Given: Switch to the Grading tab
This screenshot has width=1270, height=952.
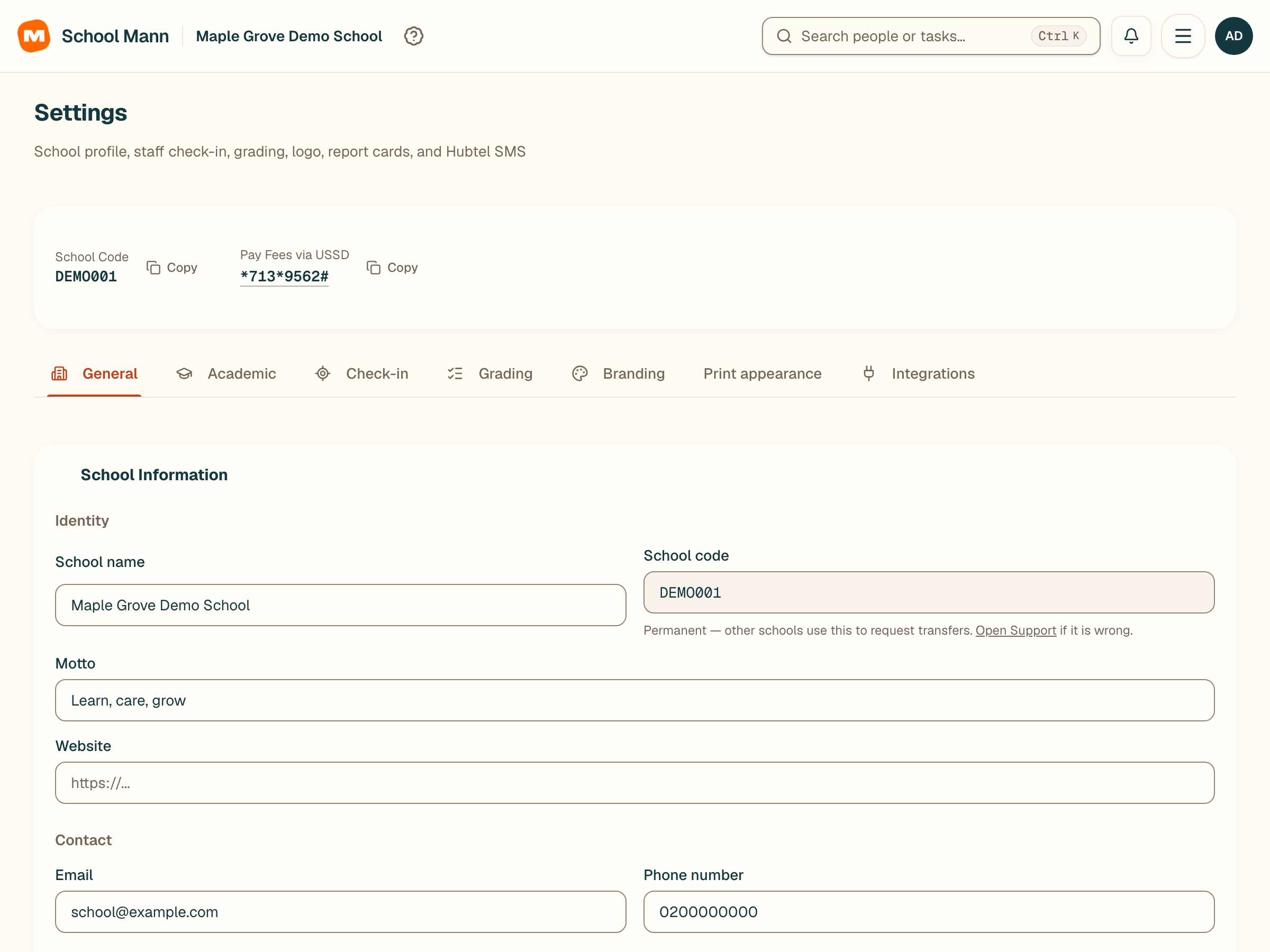Looking at the screenshot, I should (489, 373).
